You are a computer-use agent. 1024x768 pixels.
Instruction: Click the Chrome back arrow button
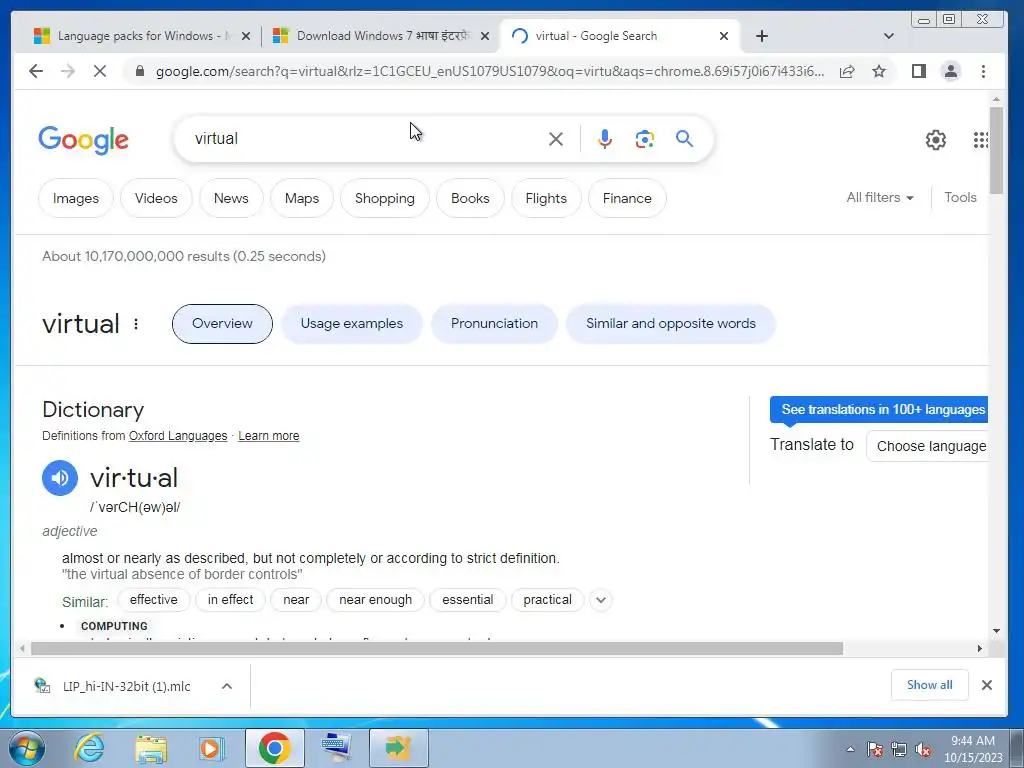coord(36,71)
